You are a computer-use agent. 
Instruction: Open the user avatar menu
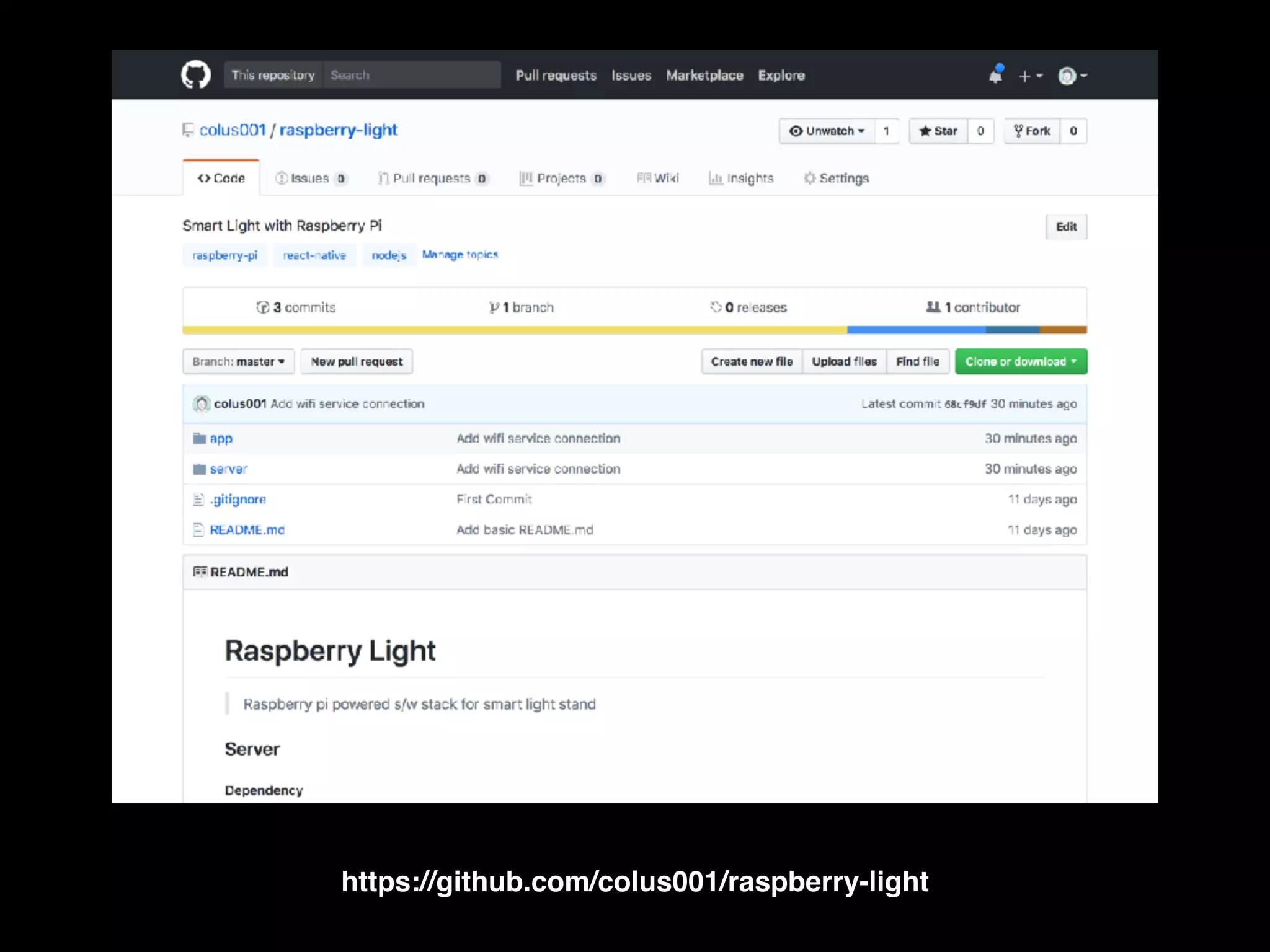tap(1072, 76)
